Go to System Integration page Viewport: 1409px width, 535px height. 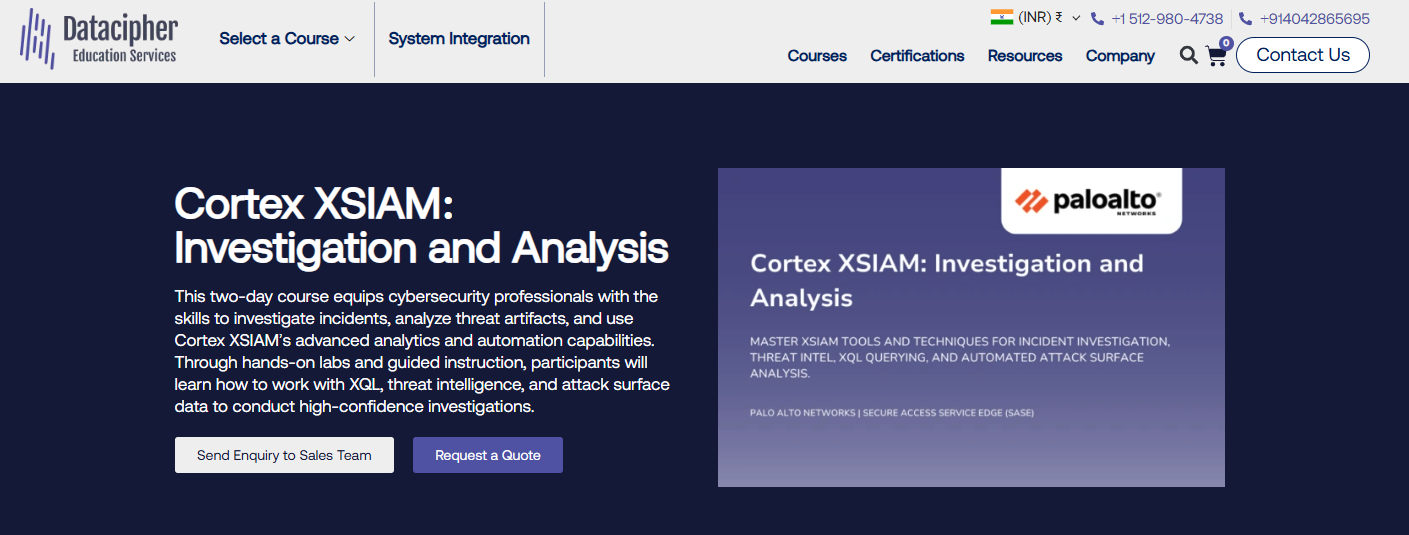[459, 39]
